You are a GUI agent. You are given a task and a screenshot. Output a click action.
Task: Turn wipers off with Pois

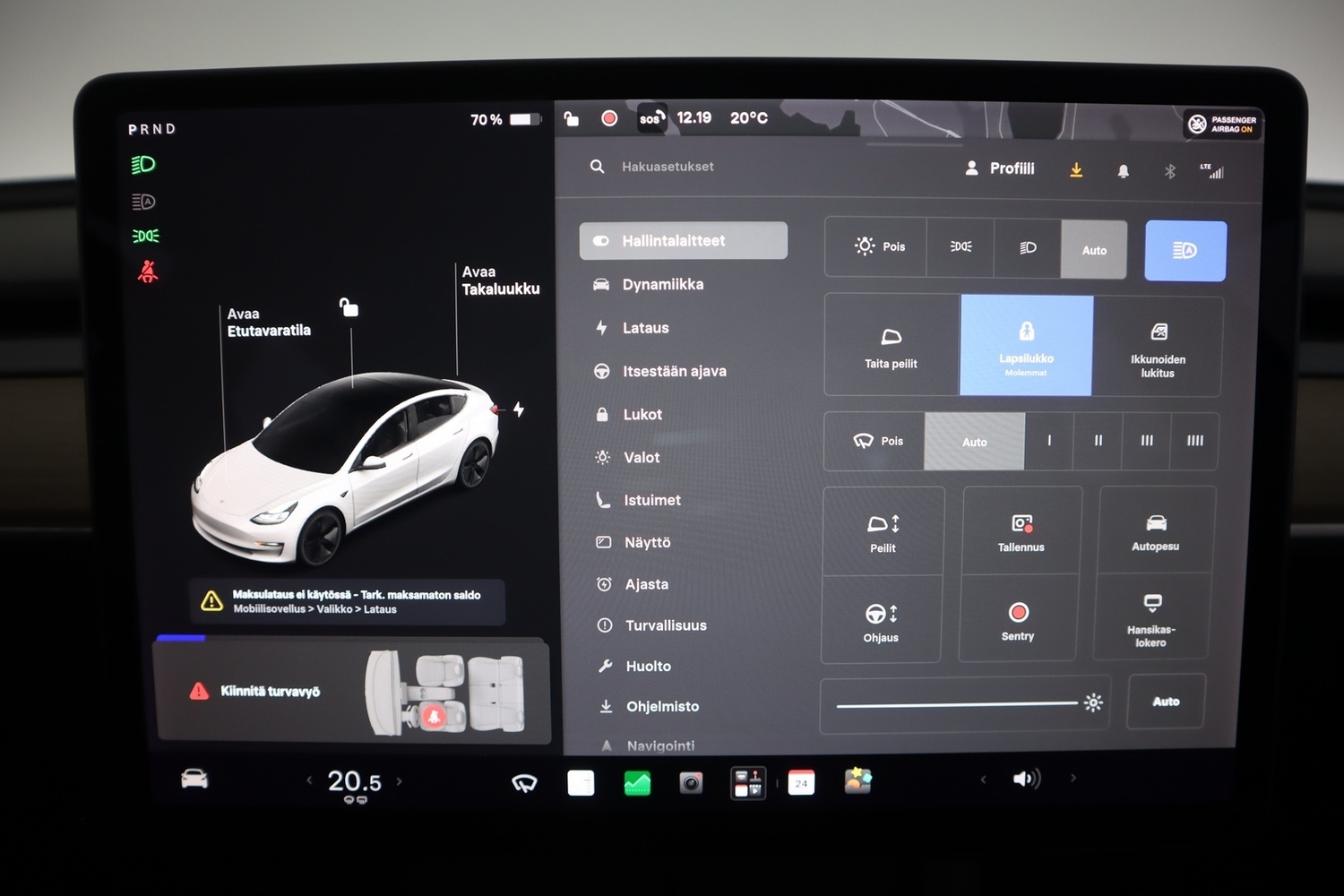pos(874,441)
